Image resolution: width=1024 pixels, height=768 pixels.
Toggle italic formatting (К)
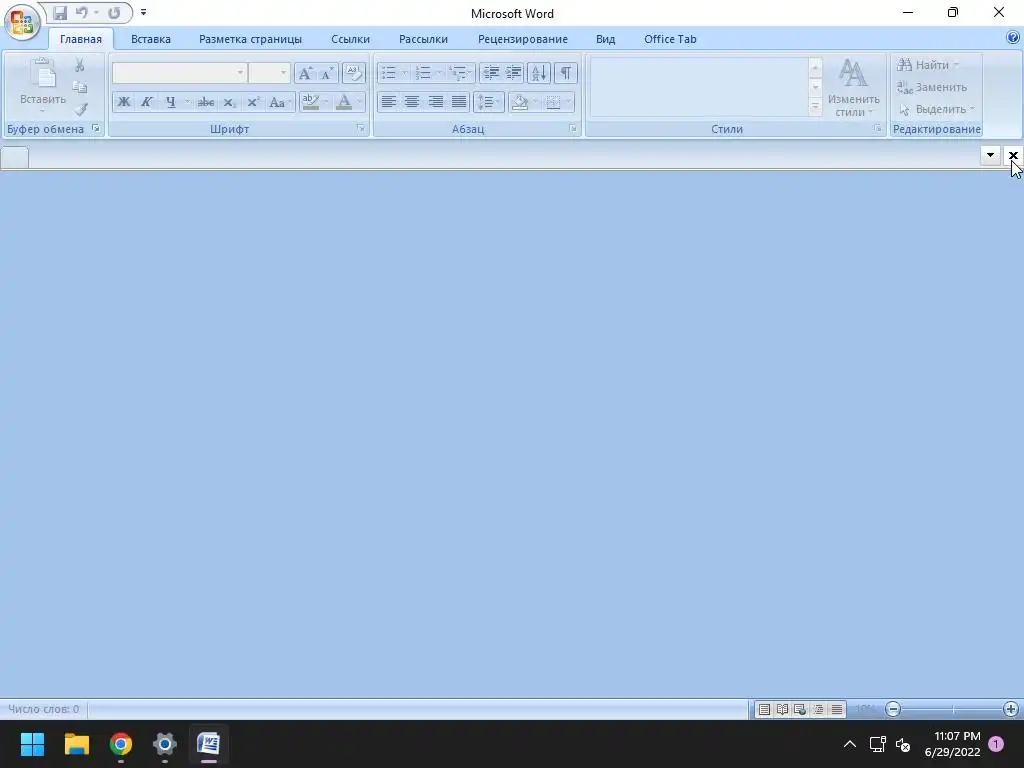tap(146, 102)
